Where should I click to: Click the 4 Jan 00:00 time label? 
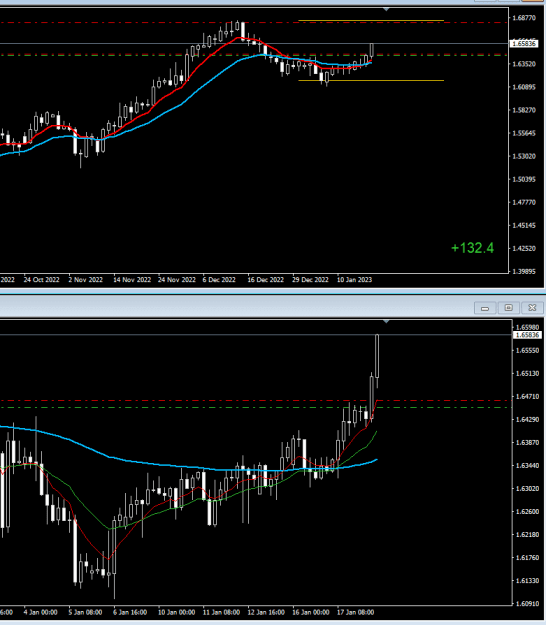41,612
